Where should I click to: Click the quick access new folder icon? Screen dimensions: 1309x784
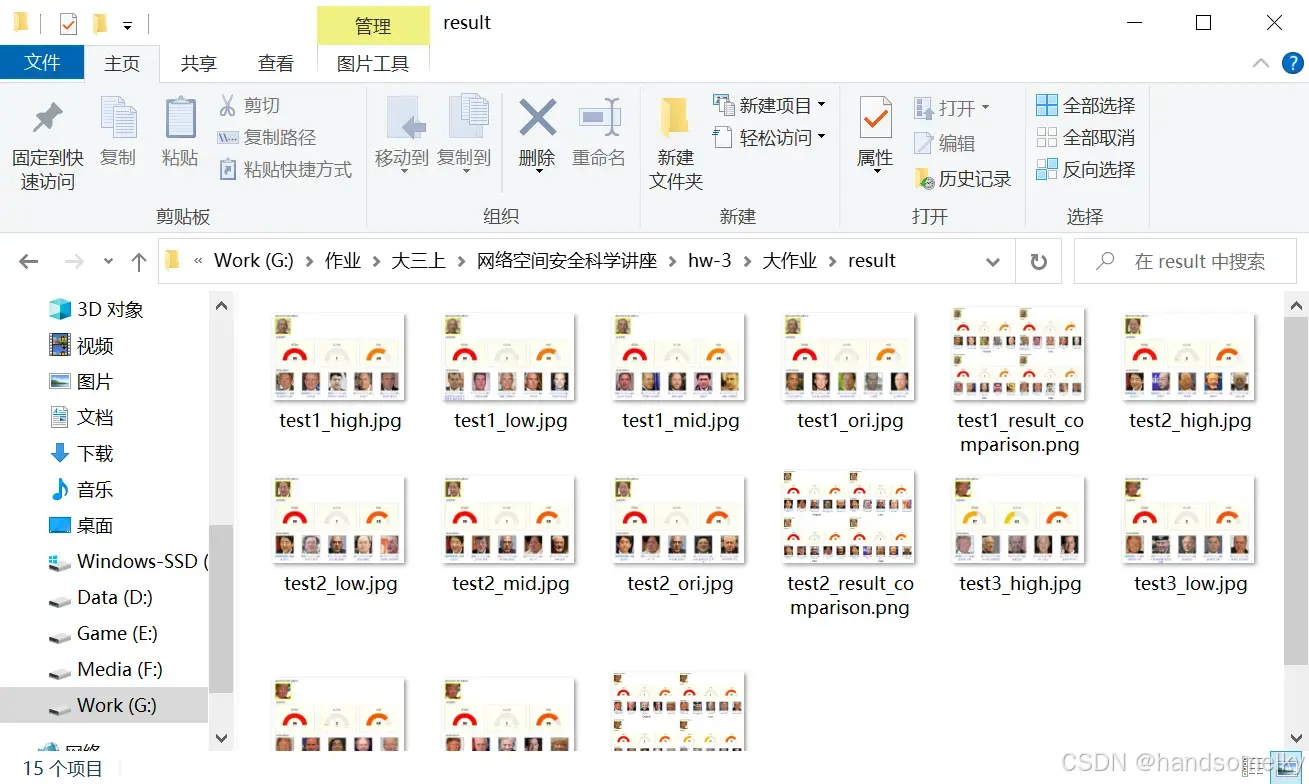pyautogui.click(x=99, y=23)
